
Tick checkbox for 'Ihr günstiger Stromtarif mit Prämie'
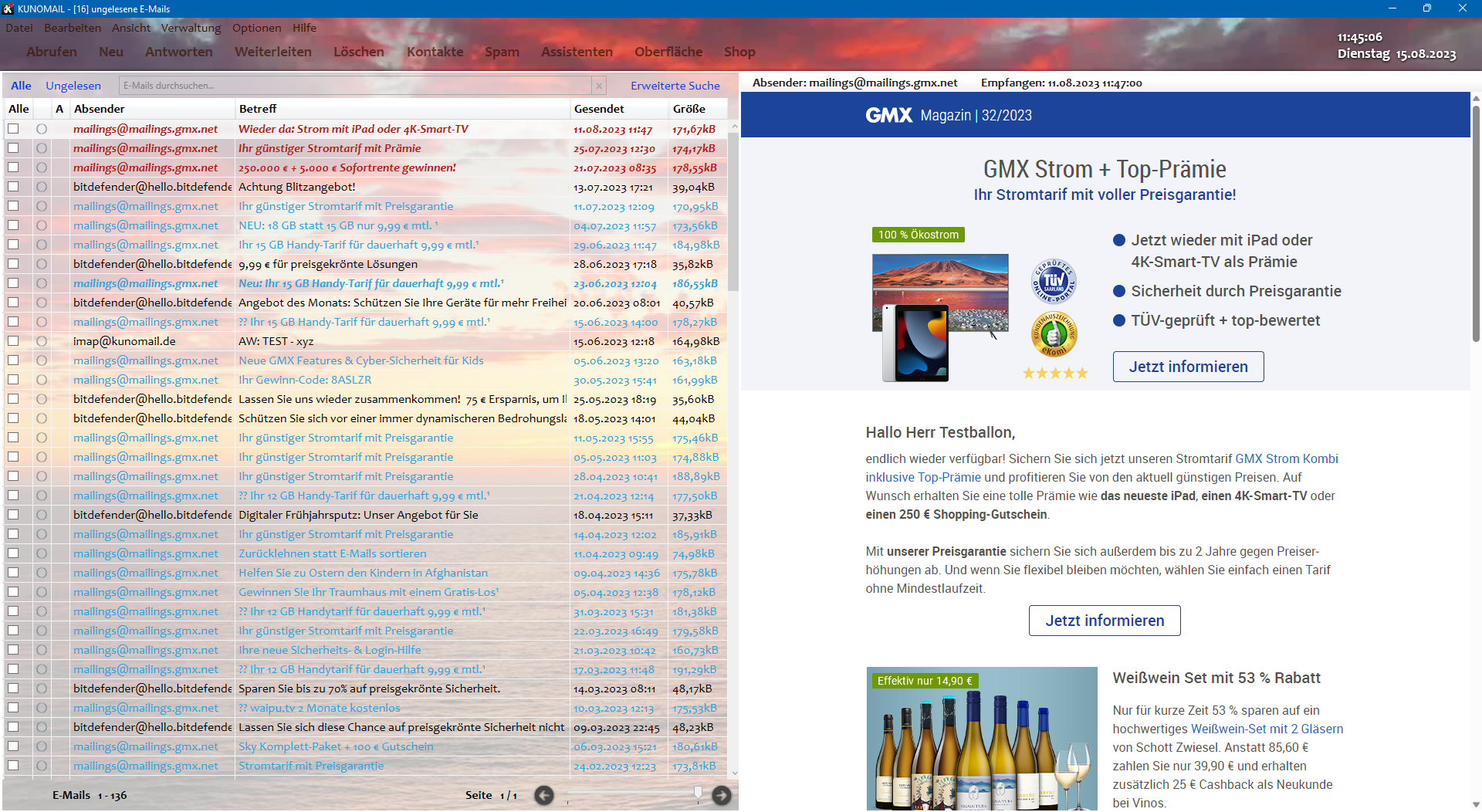pos(13,148)
